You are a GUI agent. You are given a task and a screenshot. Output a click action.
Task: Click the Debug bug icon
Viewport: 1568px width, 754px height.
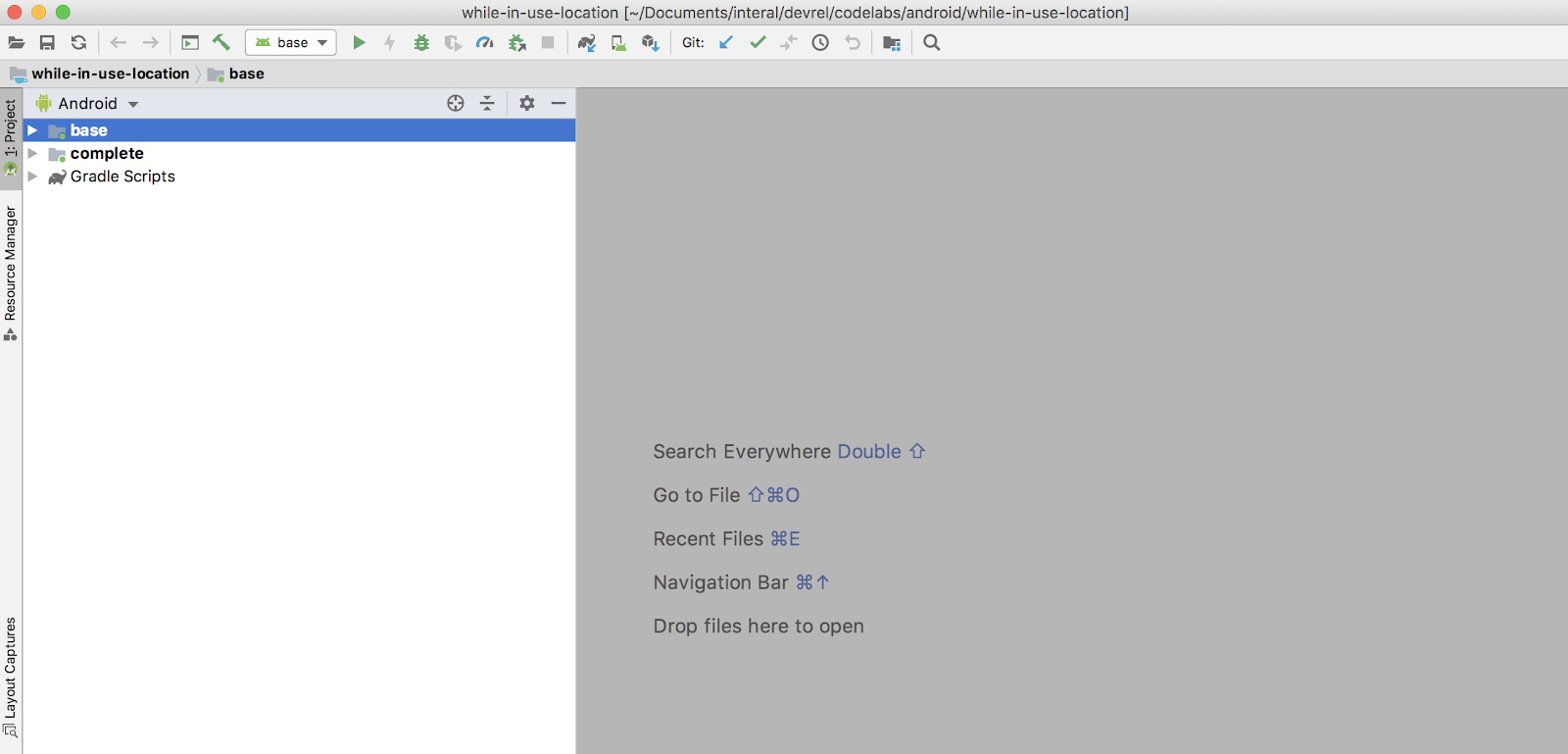tap(421, 42)
